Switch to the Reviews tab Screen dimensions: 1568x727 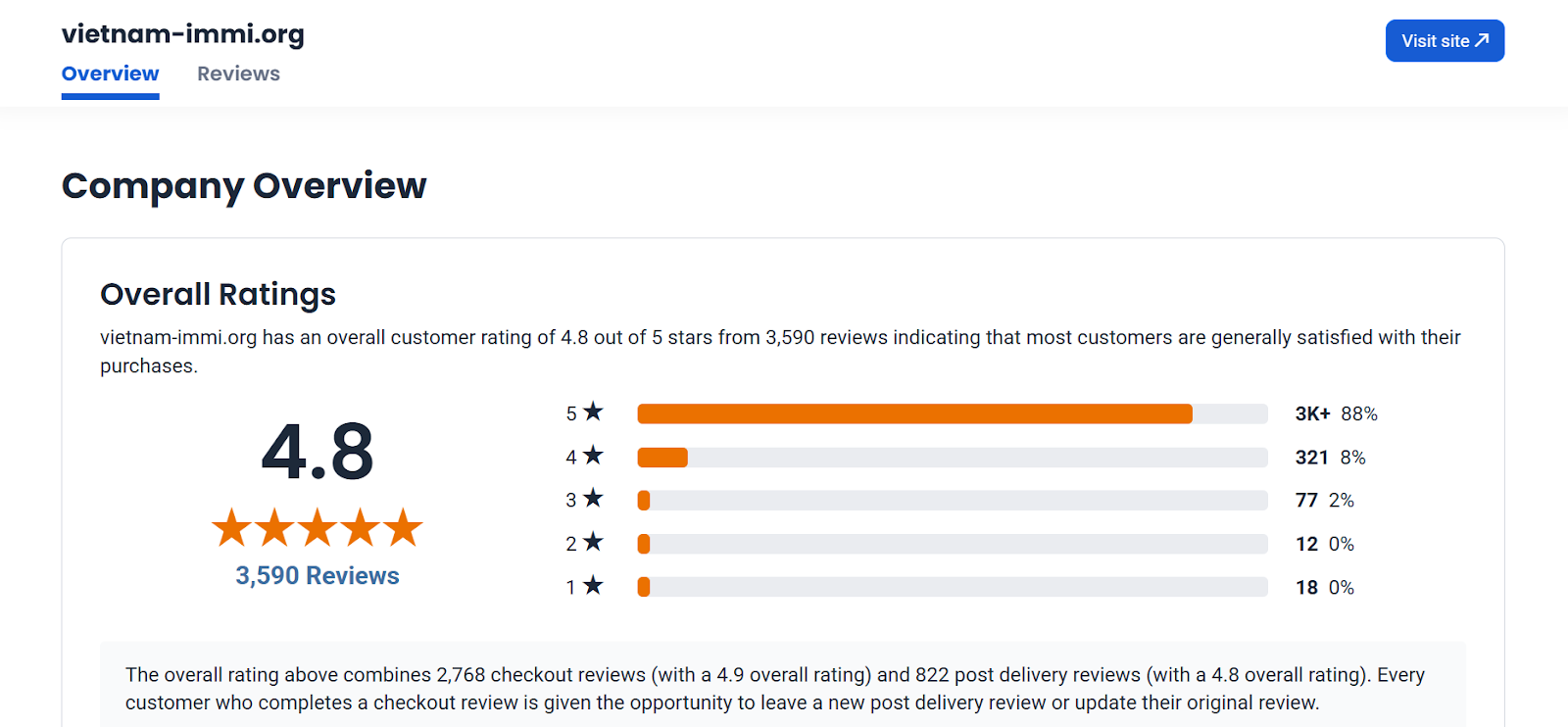[x=238, y=73]
